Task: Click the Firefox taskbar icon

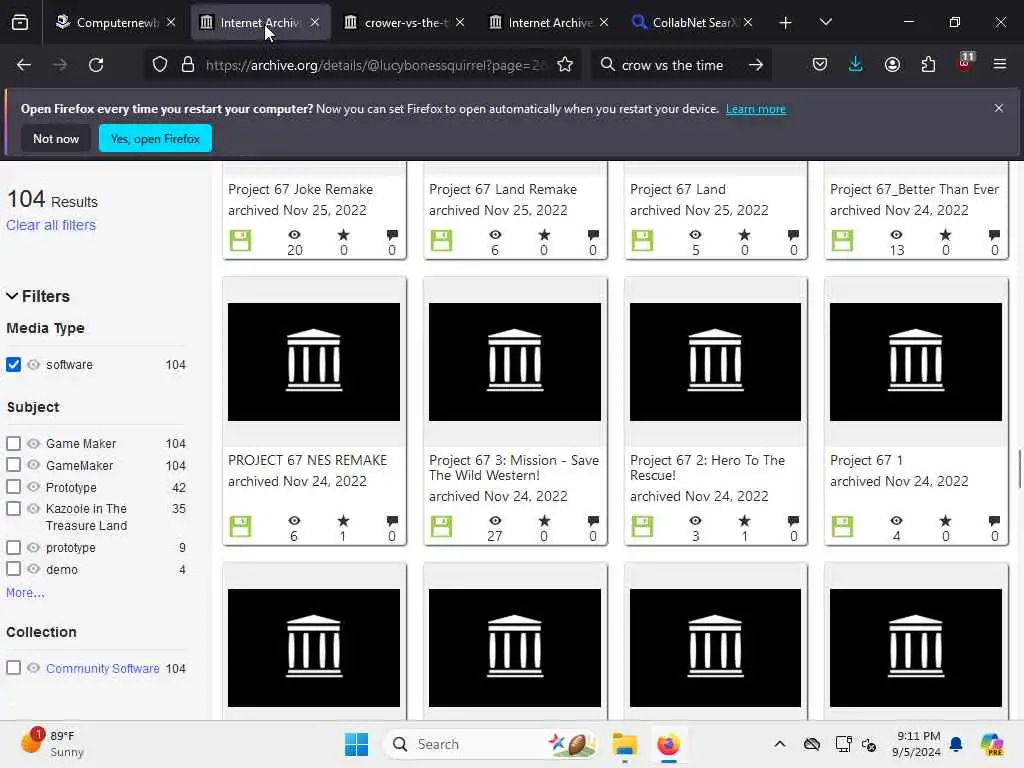Action: click(668, 744)
